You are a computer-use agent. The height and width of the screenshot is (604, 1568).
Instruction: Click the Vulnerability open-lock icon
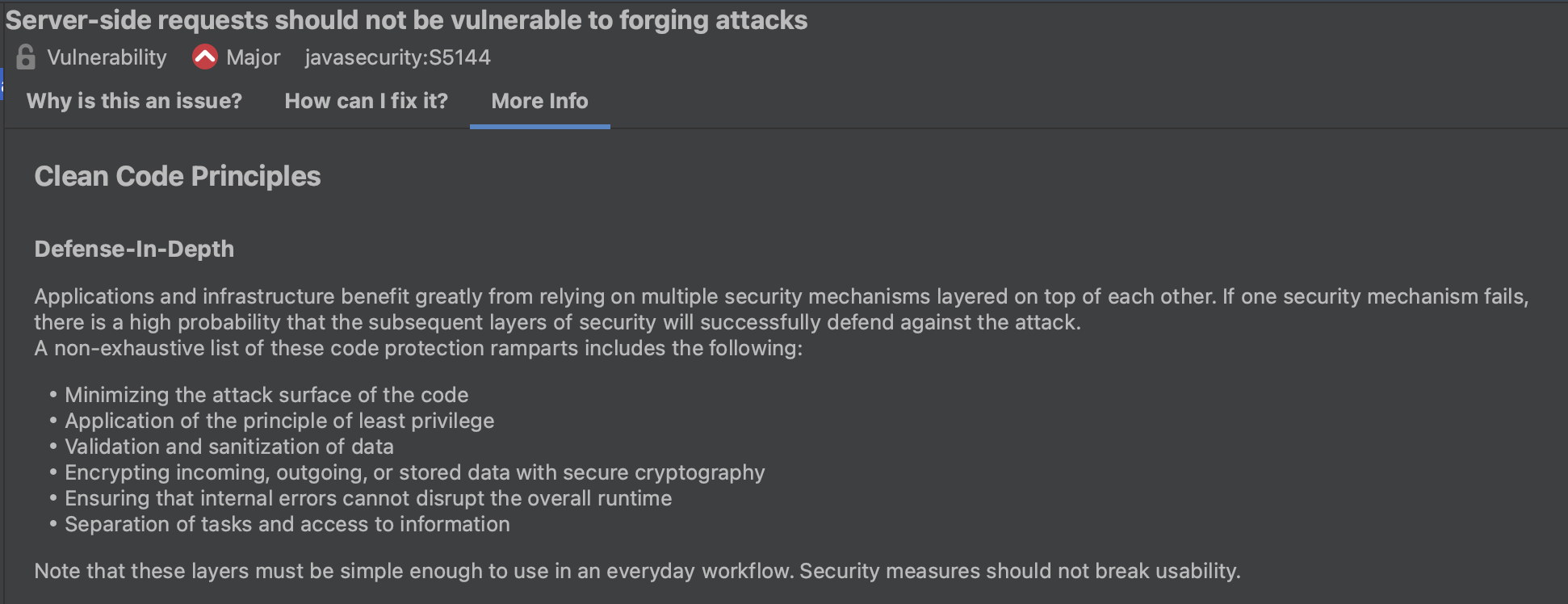click(x=26, y=57)
